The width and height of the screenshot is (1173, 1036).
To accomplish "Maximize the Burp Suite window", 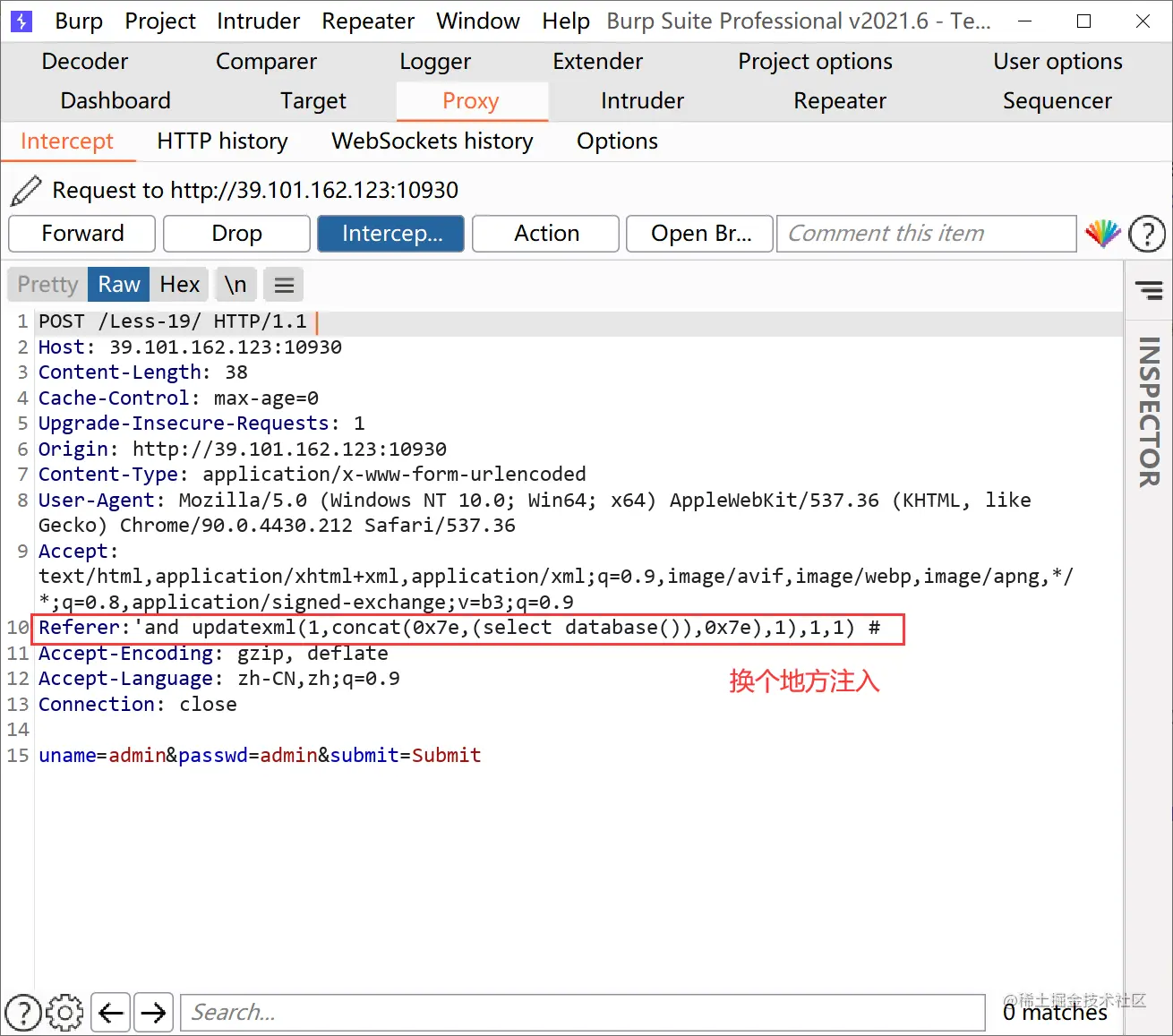I will pos(1083,21).
